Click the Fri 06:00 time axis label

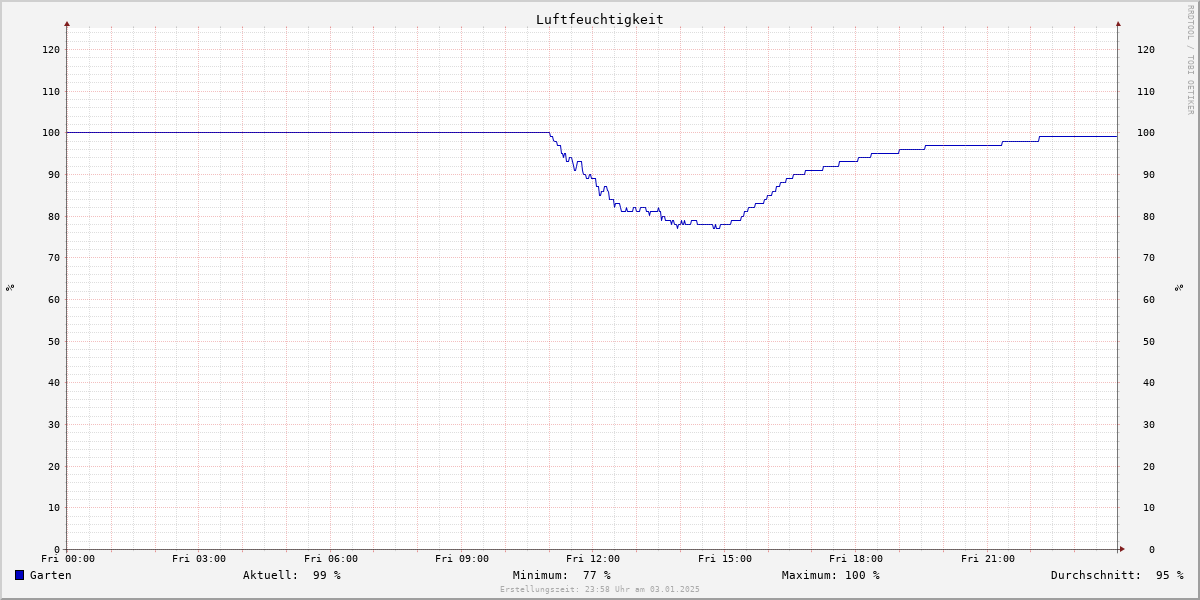[x=331, y=559]
